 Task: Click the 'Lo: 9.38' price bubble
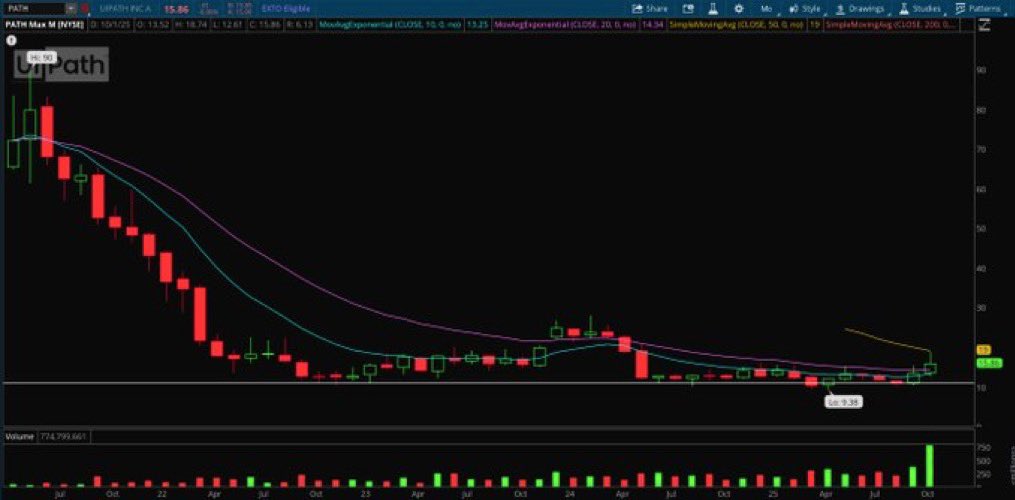click(843, 402)
